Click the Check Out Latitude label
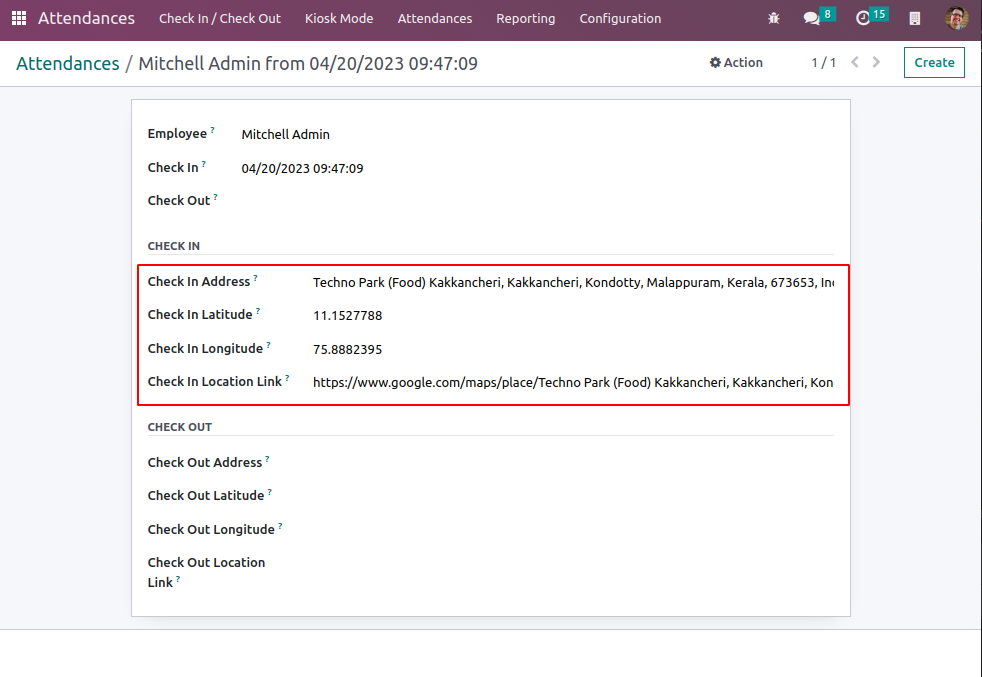 pos(206,496)
